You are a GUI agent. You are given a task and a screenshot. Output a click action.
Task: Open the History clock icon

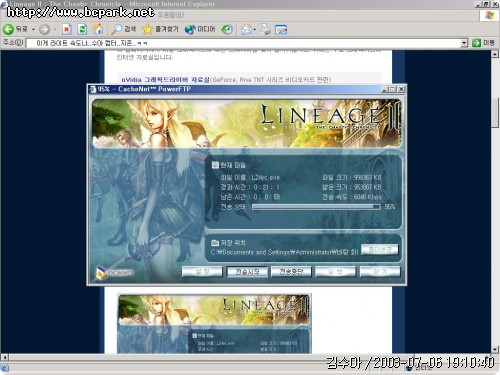227,29
